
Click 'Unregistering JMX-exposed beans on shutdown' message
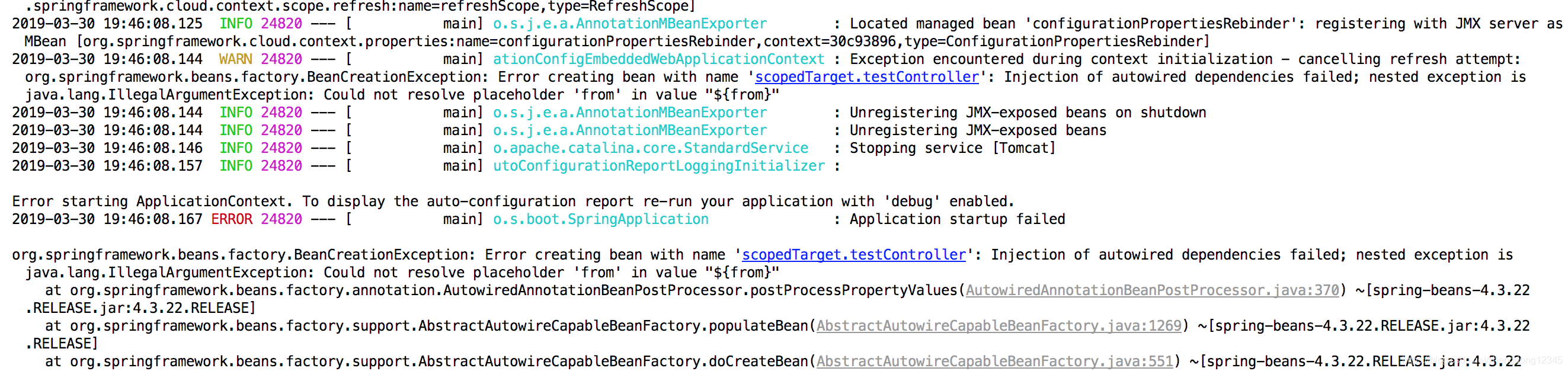[1028, 113]
